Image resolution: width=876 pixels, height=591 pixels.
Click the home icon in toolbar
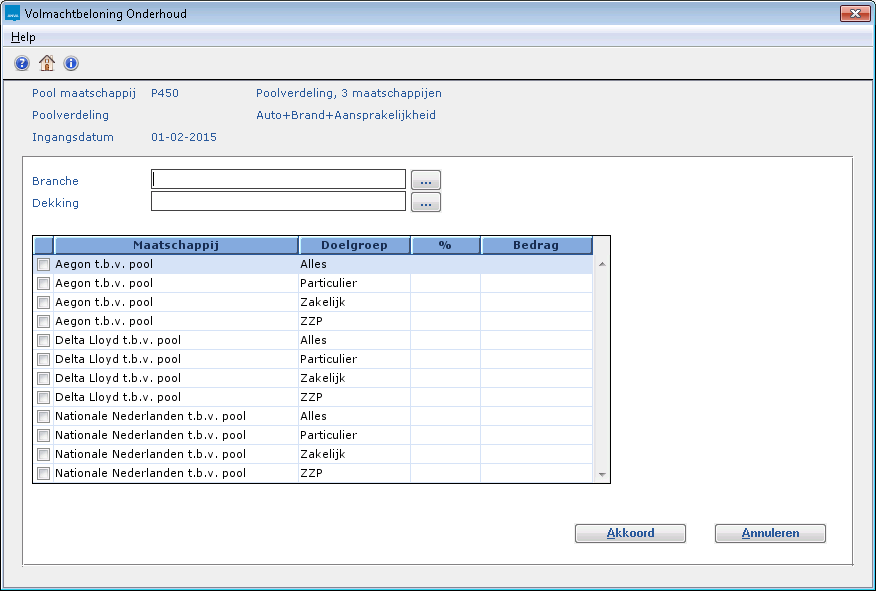click(46, 63)
